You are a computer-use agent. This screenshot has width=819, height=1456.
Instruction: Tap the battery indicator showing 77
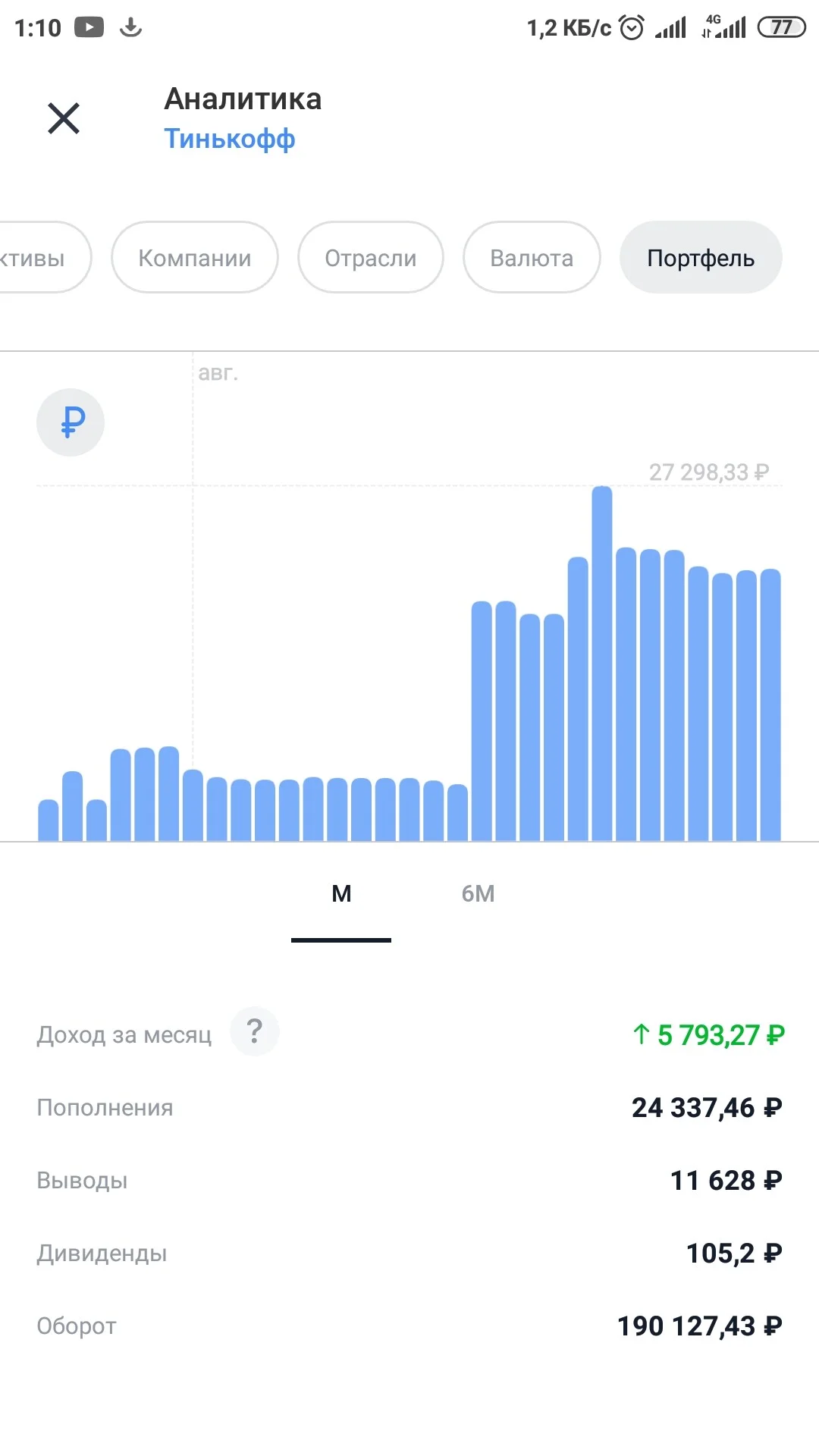click(782, 28)
